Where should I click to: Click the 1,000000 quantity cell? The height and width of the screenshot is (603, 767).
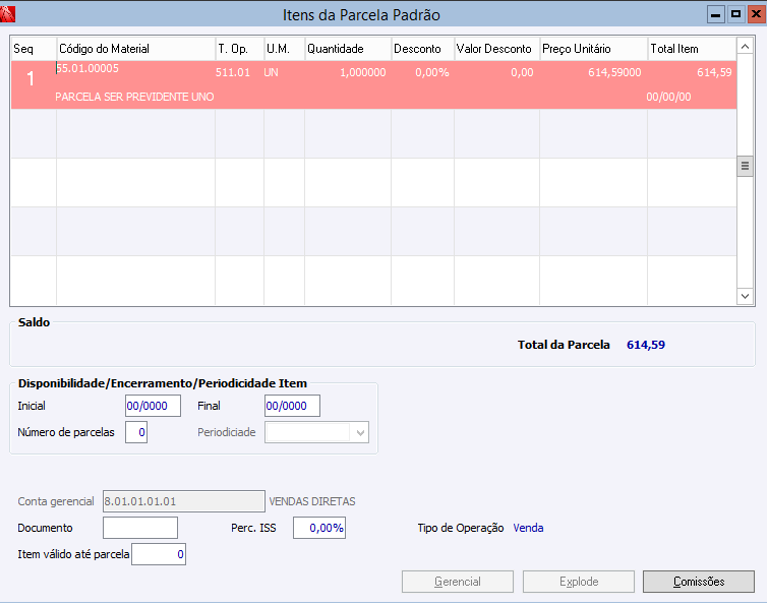pyautogui.click(x=363, y=72)
